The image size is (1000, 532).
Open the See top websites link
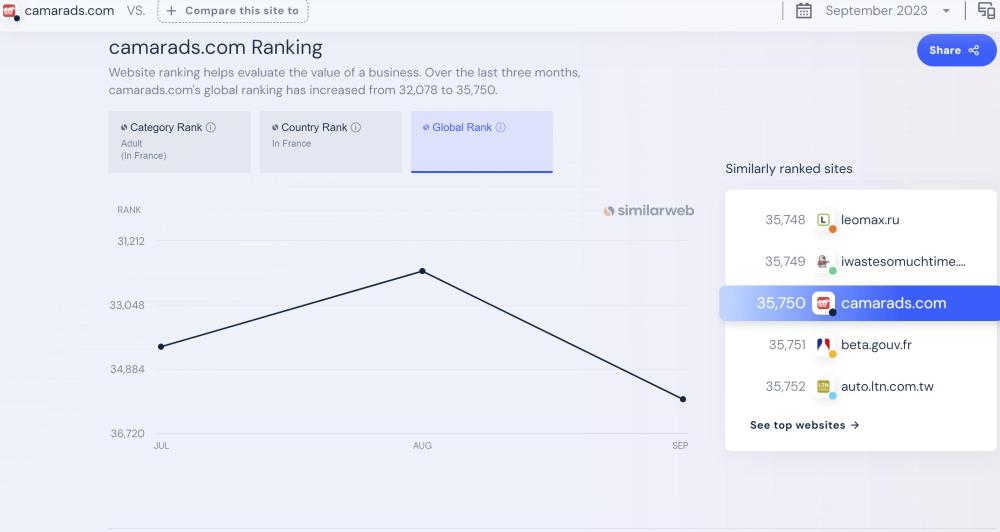pyautogui.click(x=804, y=425)
